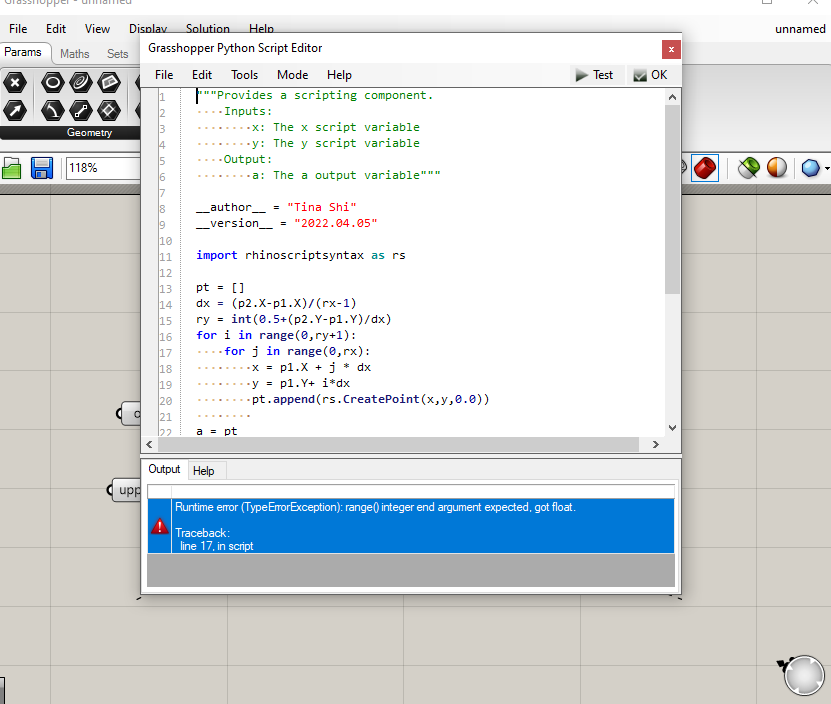Click the Geometry panel label bar

[x=71, y=133]
